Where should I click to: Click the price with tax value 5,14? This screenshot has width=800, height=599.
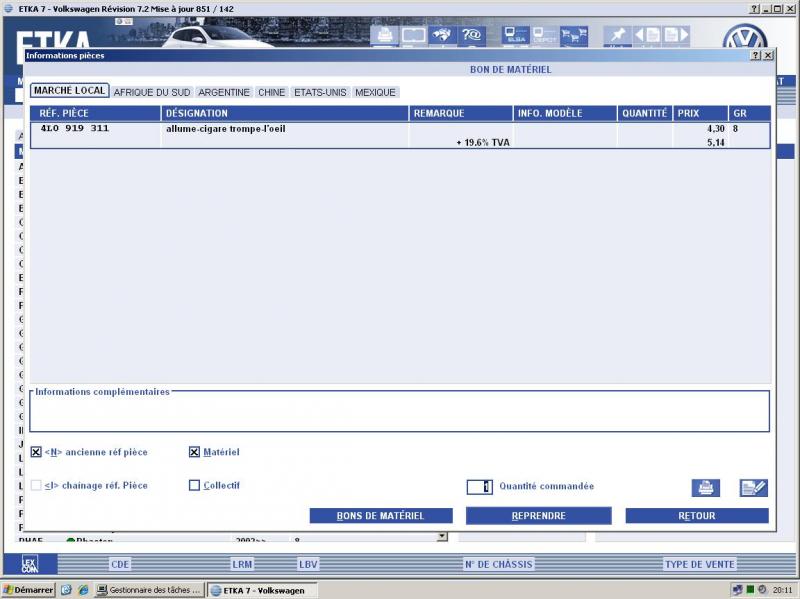point(715,142)
